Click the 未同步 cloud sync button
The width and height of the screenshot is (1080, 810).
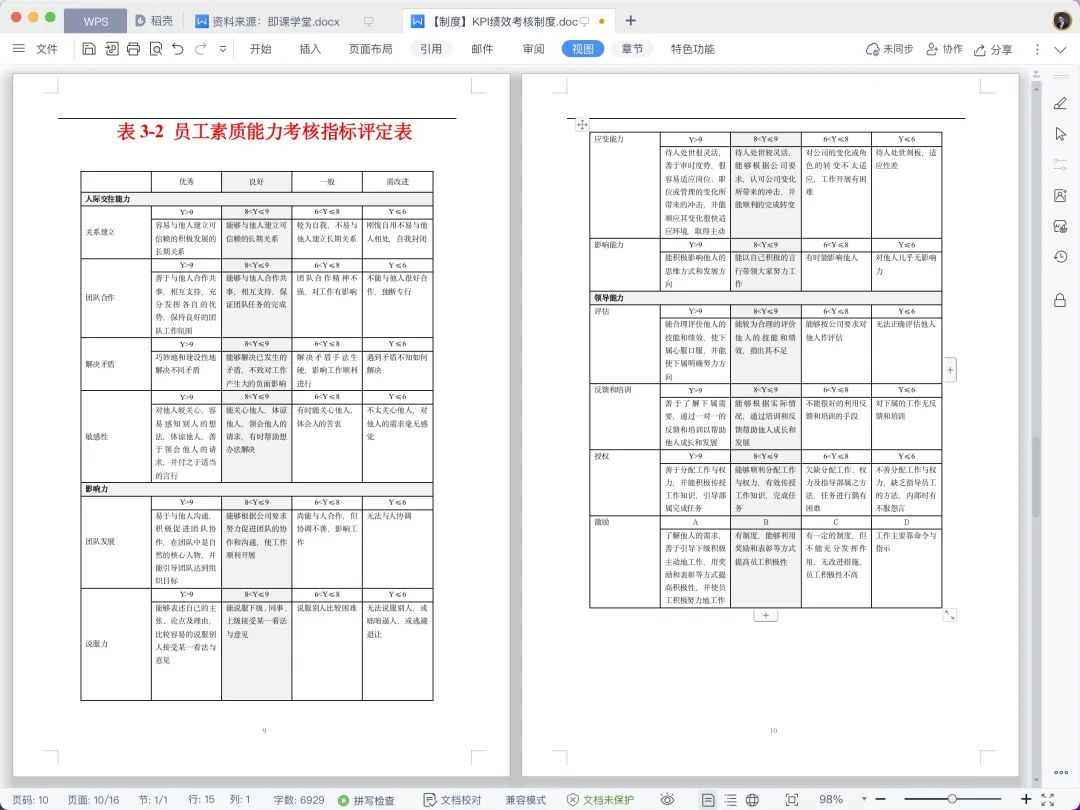click(x=889, y=49)
